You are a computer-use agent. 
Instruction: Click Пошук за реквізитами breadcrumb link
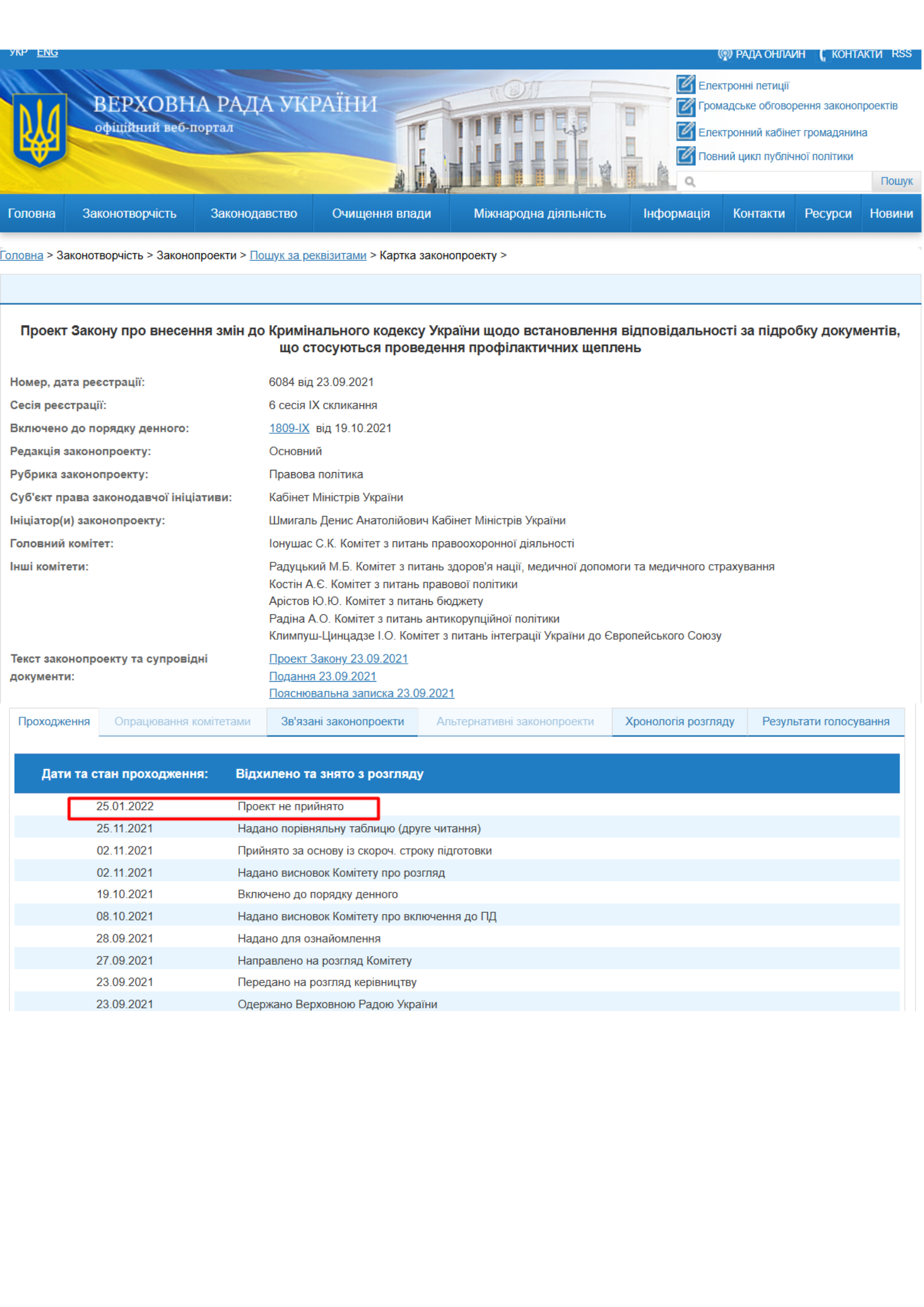coord(308,256)
